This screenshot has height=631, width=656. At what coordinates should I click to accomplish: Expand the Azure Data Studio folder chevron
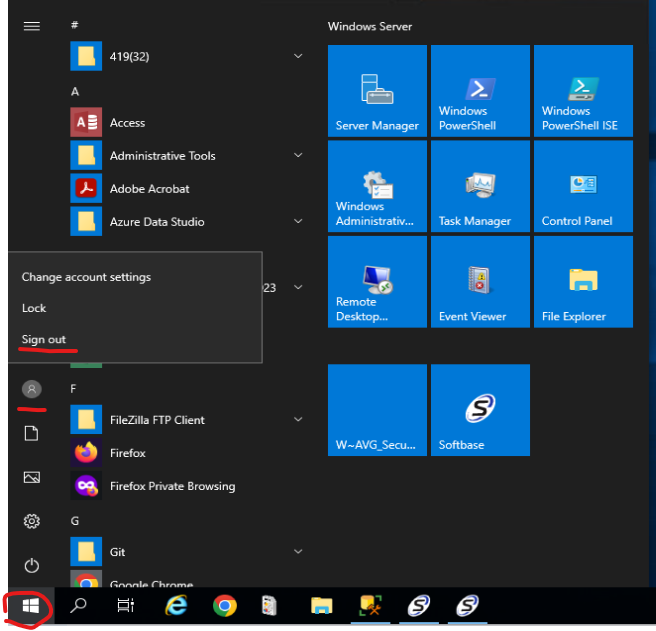click(298, 221)
